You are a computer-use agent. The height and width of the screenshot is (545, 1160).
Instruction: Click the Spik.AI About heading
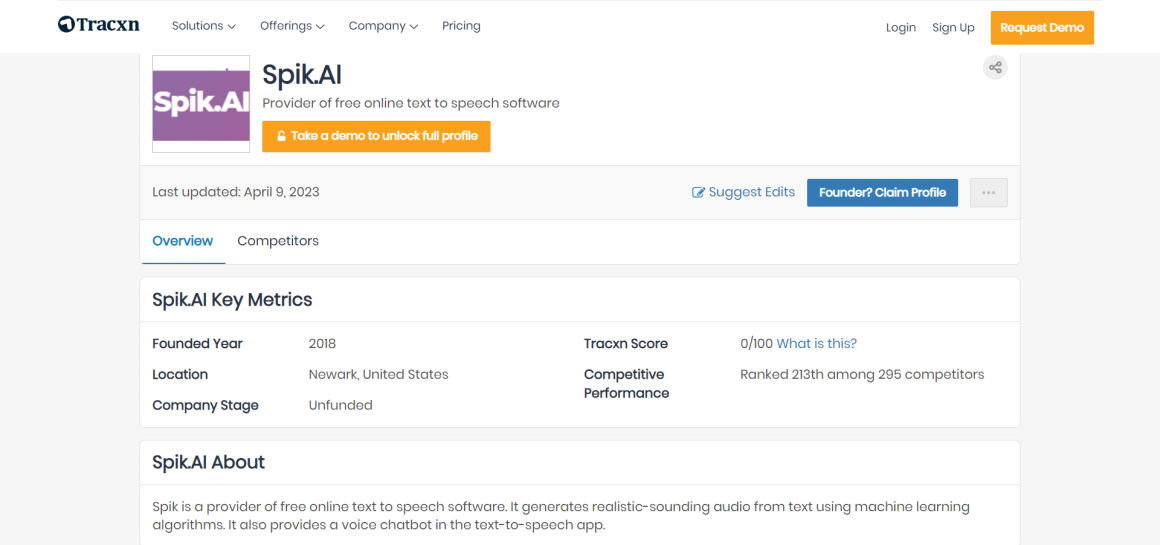pyautogui.click(x=208, y=462)
